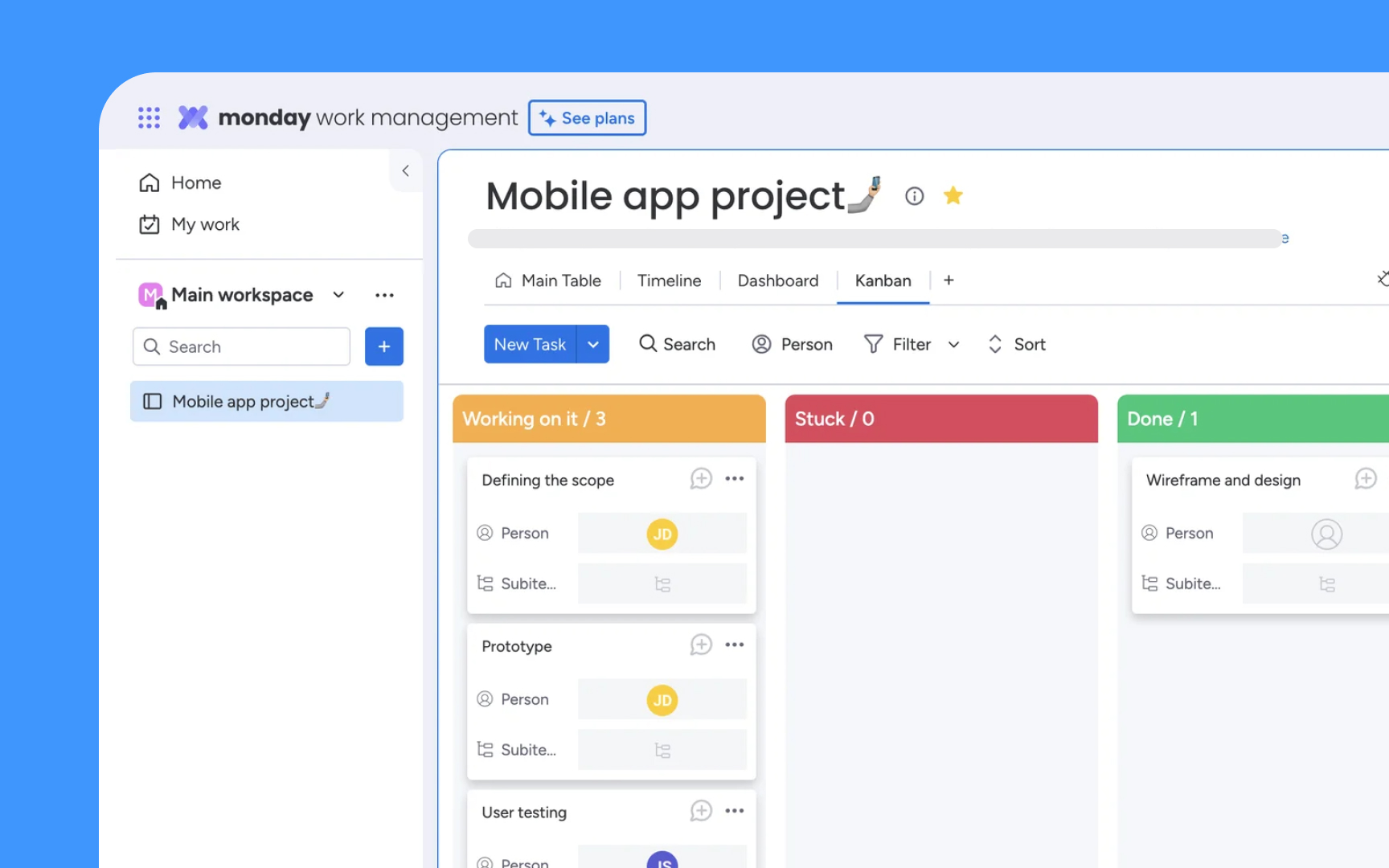1389x868 pixels.
Task: Open the New Task dropdown arrow
Action: click(x=594, y=344)
